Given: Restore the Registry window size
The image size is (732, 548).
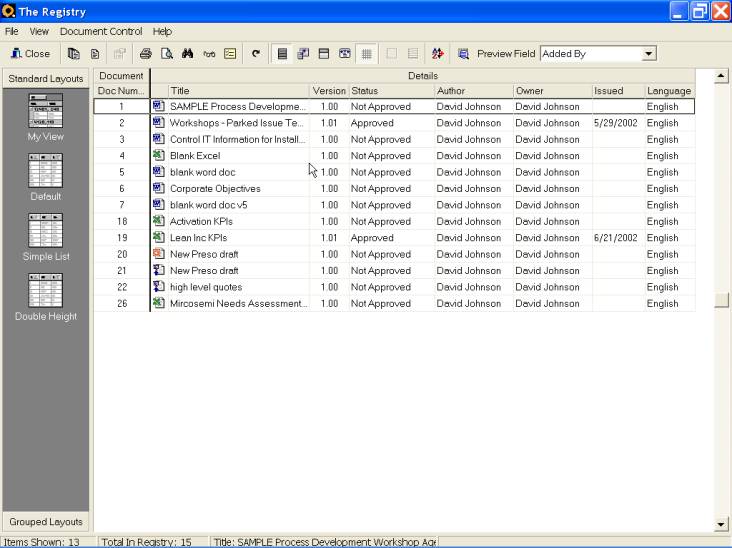Looking at the screenshot, I should coord(700,11).
